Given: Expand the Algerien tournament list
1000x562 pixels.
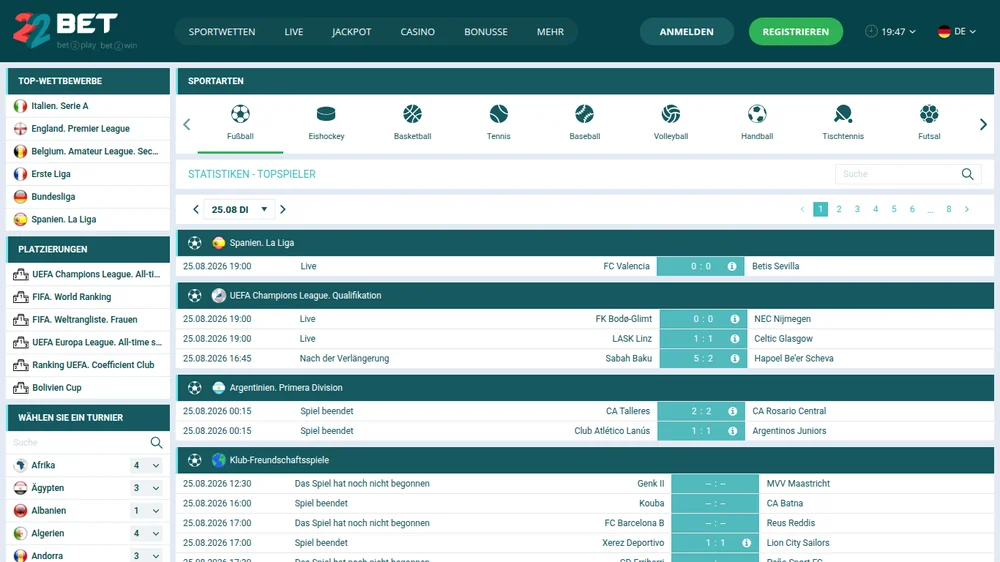Looking at the screenshot, I should pos(156,533).
